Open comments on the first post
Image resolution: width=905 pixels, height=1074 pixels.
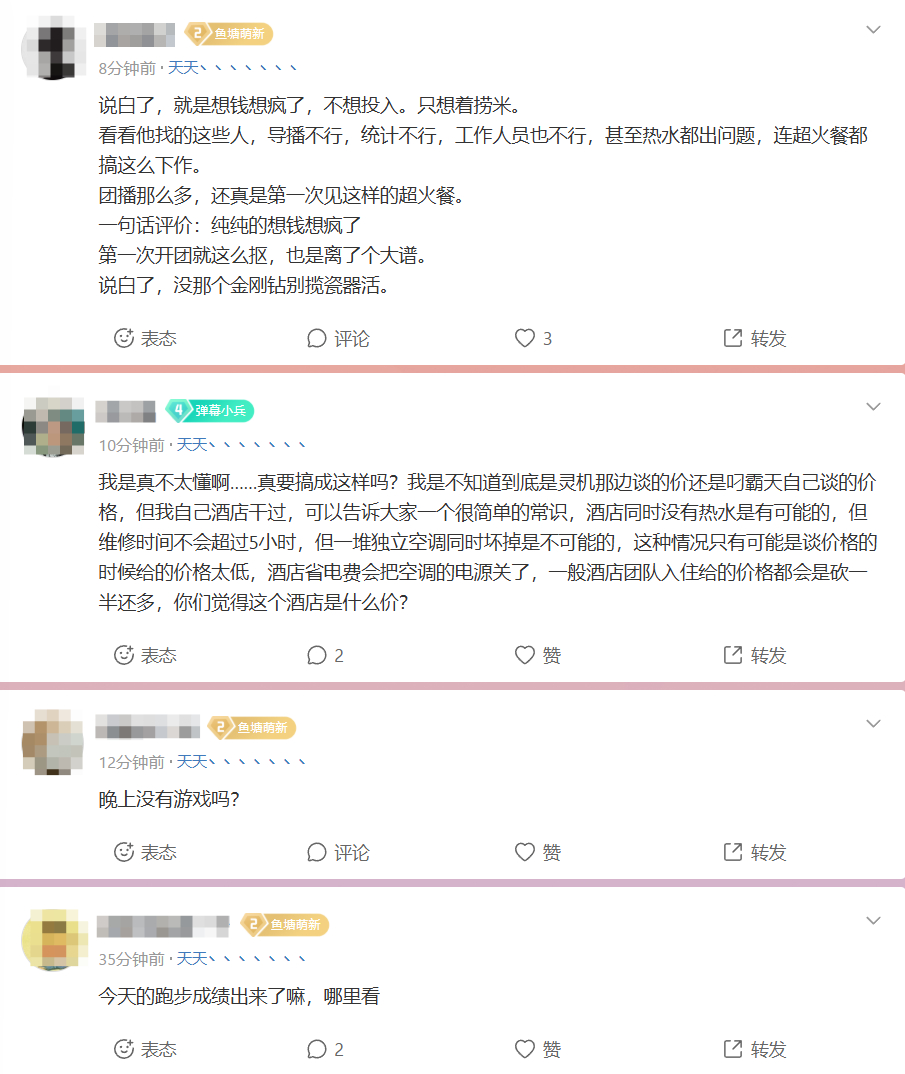click(338, 338)
